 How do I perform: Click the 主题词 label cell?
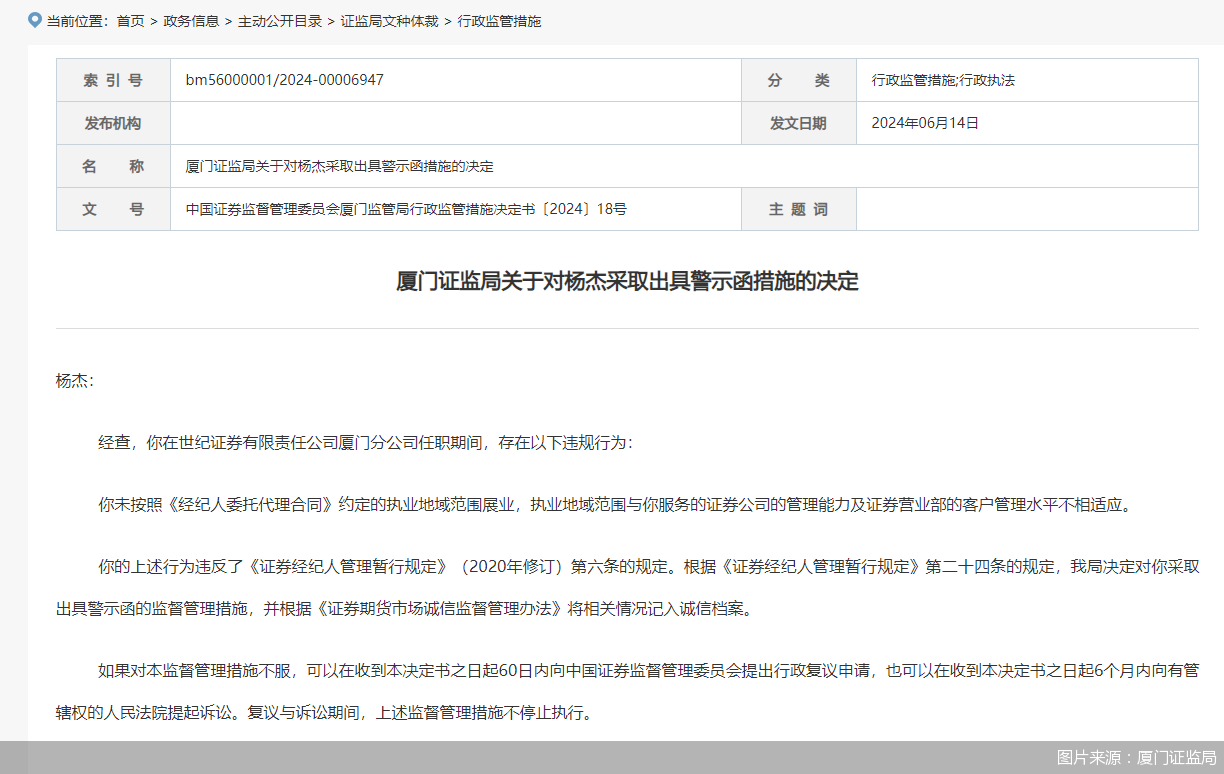(799, 209)
